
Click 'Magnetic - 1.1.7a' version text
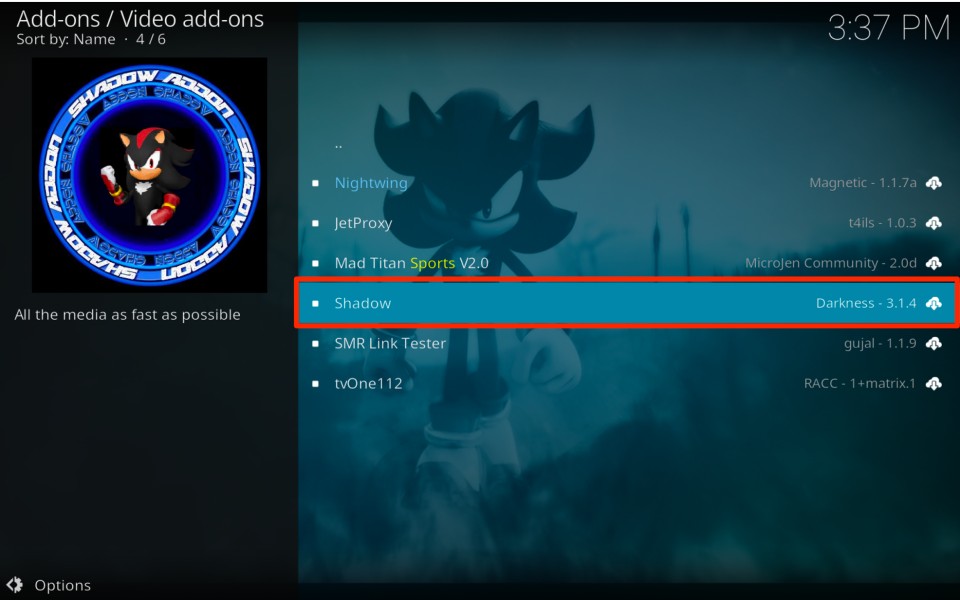click(x=863, y=183)
